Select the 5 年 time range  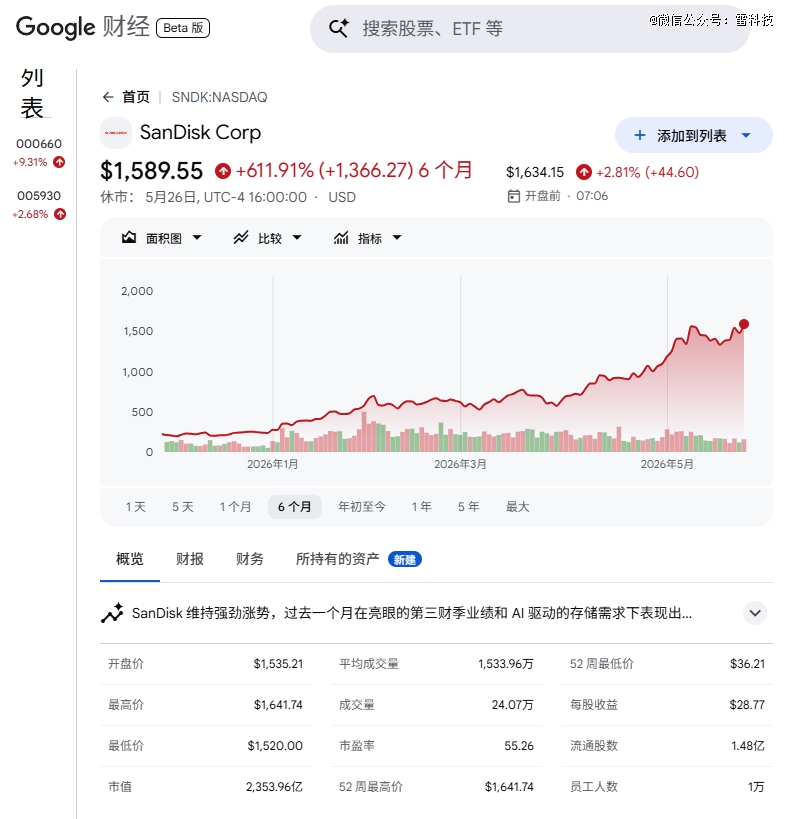point(469,507)
